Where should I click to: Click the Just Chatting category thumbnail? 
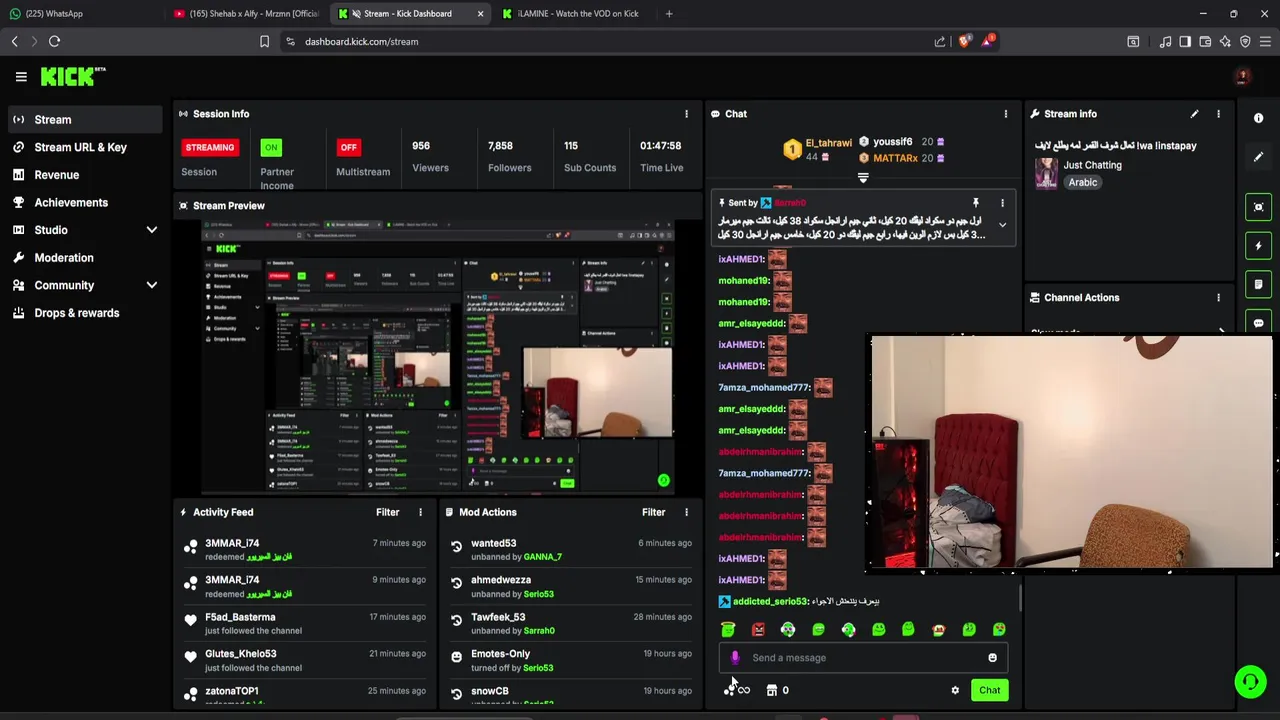pos(1046,174)
